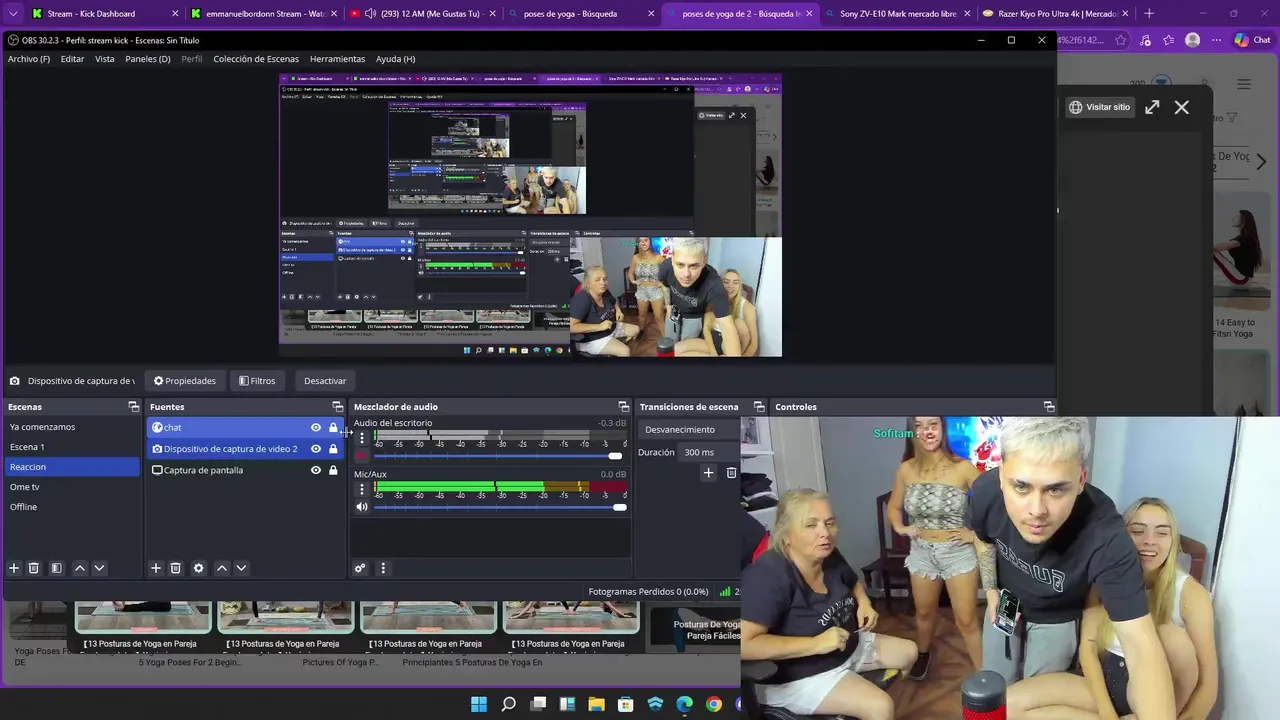Move source down in Fuentes toolbar
Screen dimensions: 1280x720
(241, 568)
